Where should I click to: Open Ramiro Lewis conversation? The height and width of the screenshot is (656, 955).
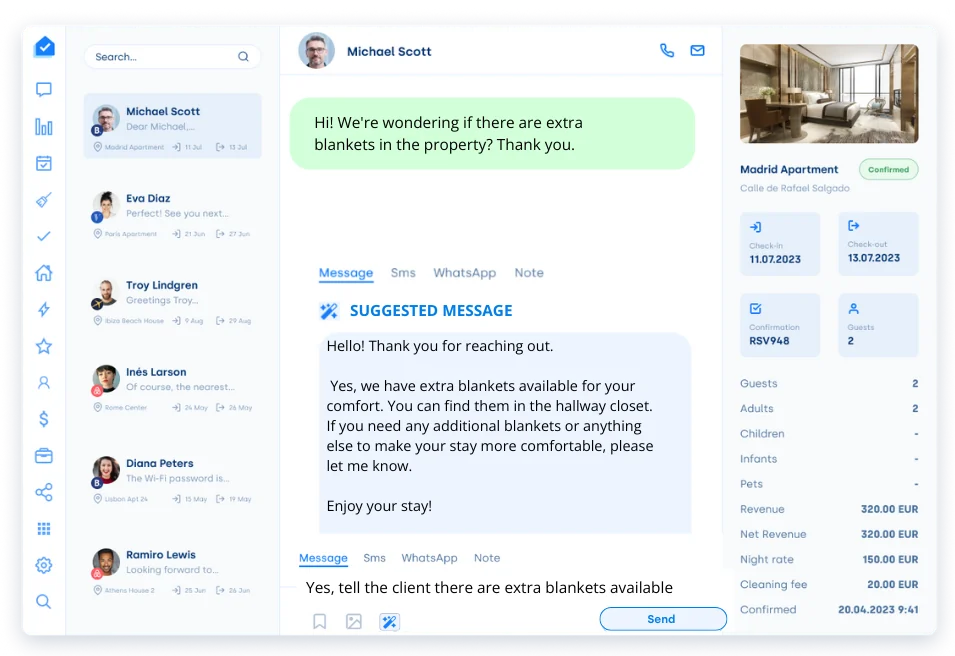172,571
